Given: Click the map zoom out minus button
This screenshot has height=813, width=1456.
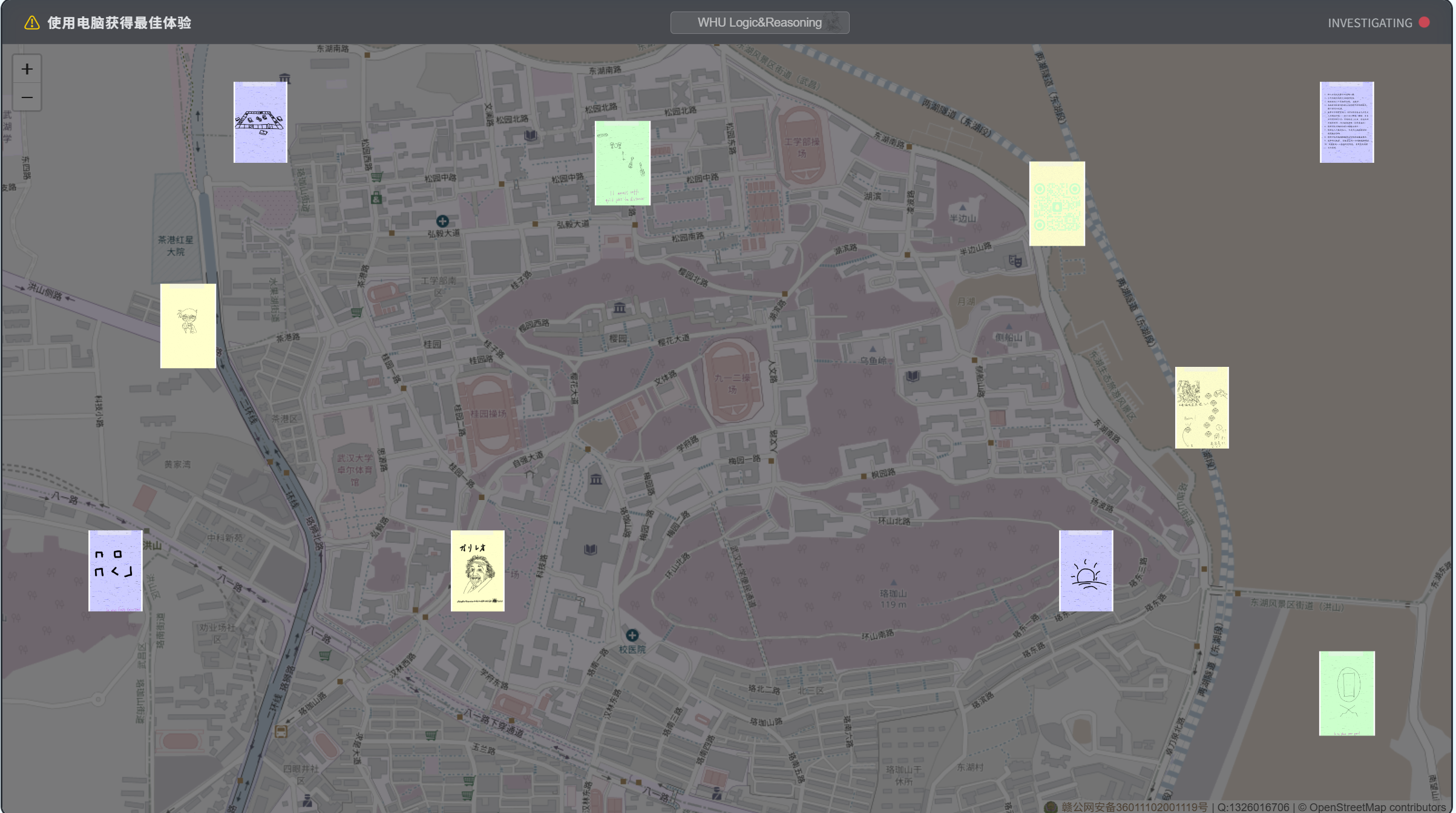Looking at the screenshot, I should point(27,97).
